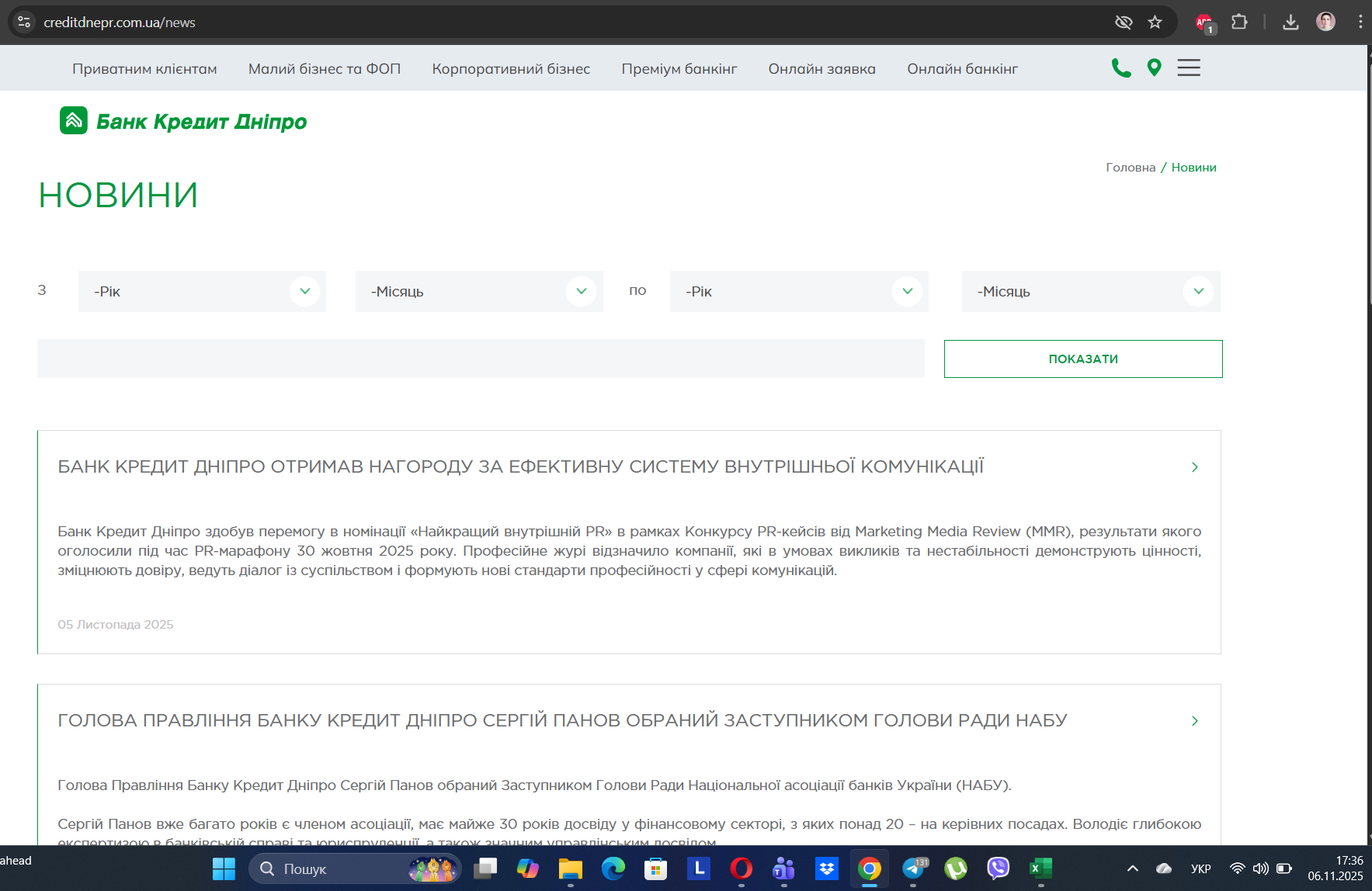
Task: Click the 'Новини' breadcrumb link
Action: [x=1194, y=168]
